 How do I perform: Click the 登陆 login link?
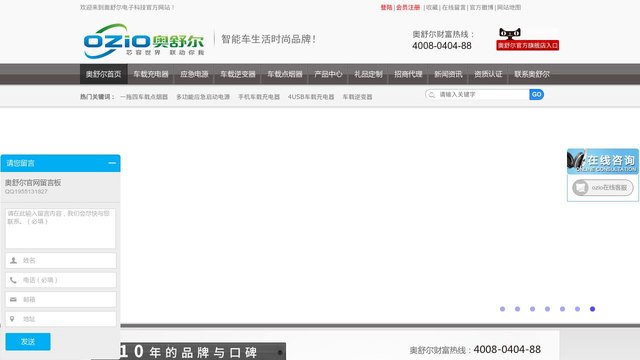click(386, 7)
